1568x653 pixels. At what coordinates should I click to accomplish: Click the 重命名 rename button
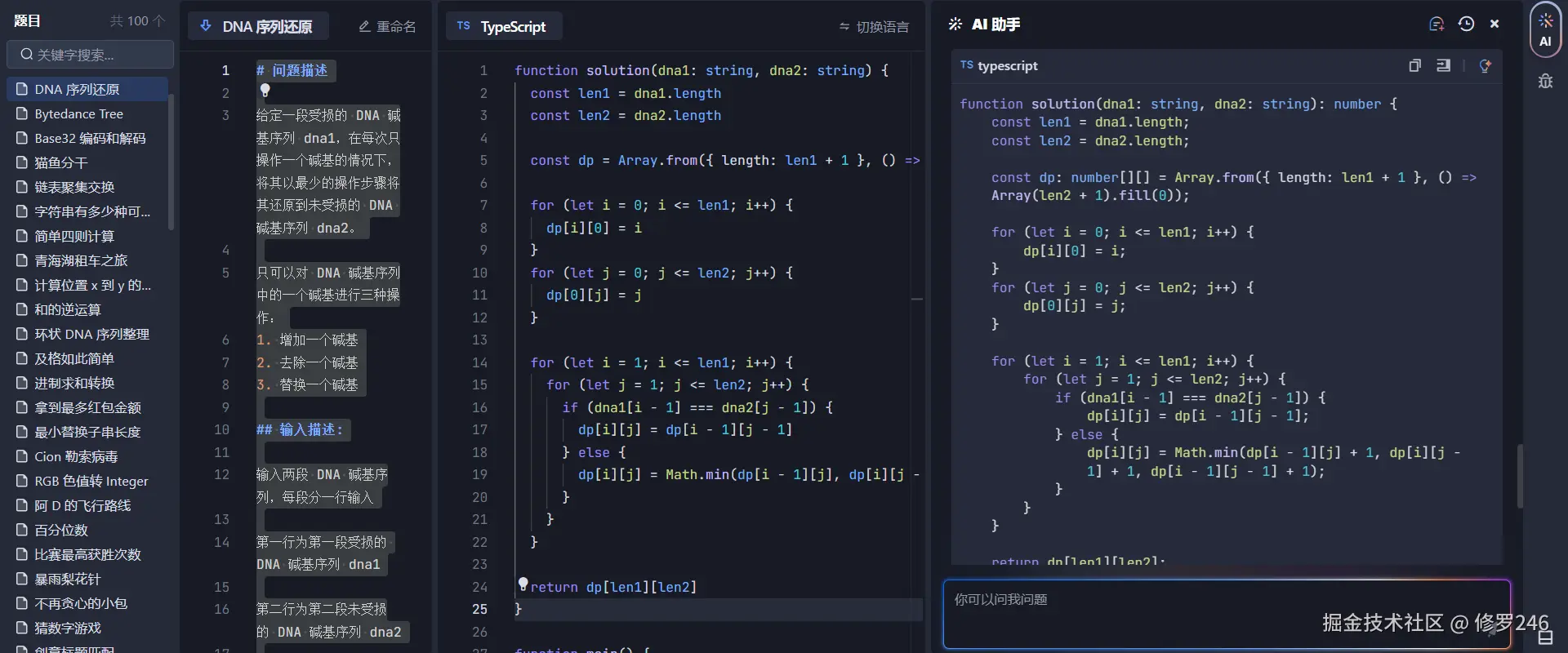(387, 27)
